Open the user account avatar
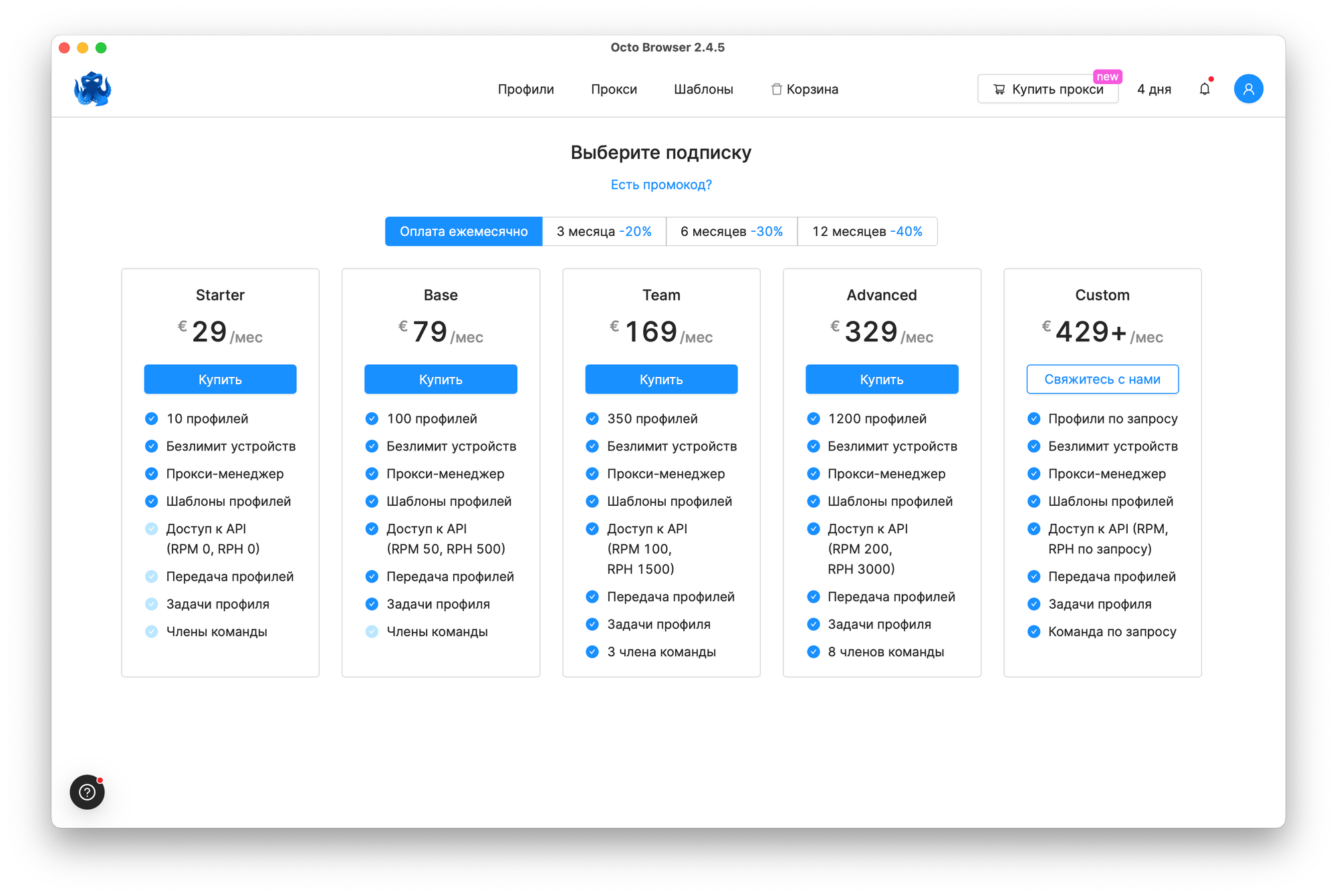This screenshot has height=896, width=1337. point(1247,89)
